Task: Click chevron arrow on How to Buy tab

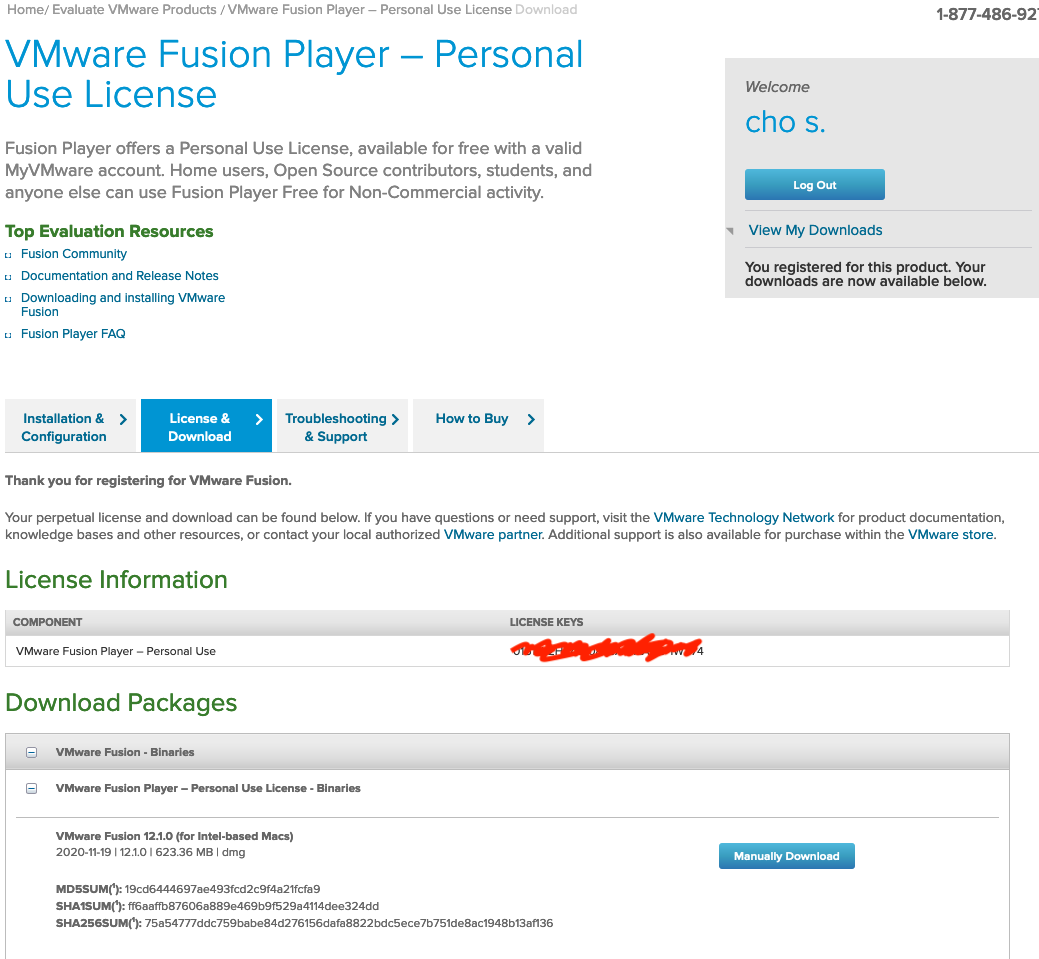Action: [531, 419]
